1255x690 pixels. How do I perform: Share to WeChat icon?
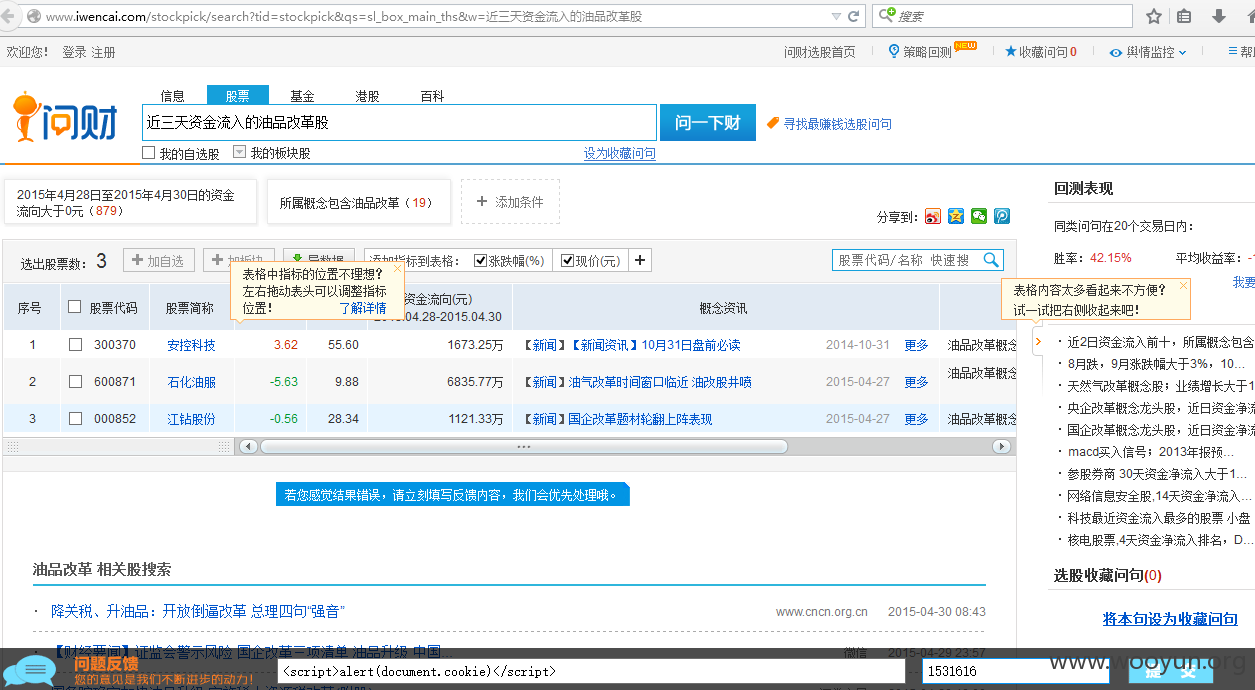pyautogui.click(x=979, y=216)
